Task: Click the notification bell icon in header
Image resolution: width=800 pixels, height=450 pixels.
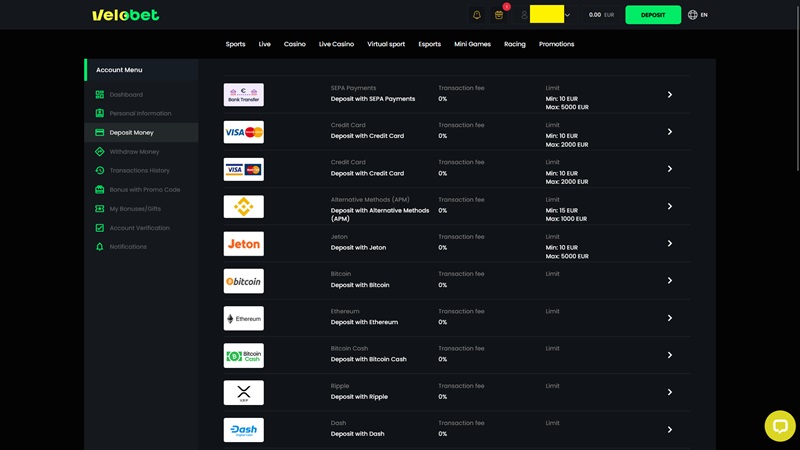Action: pyautogui.click(x=476, y=15)
